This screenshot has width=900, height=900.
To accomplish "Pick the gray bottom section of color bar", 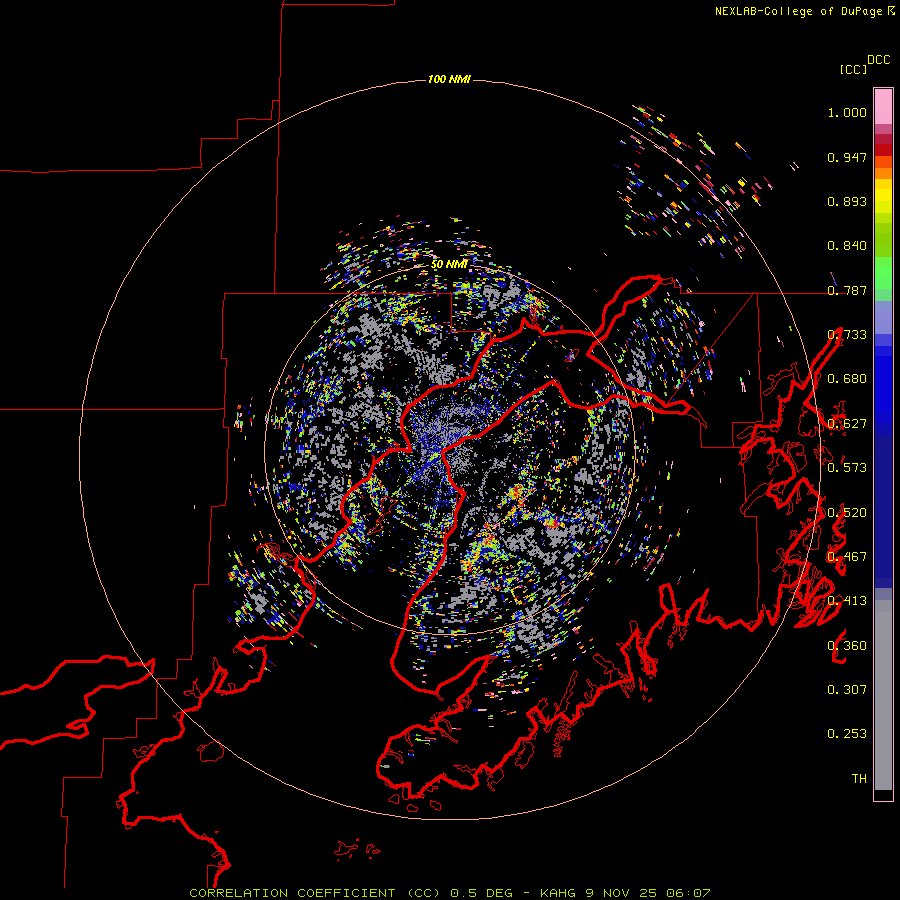I will [x=883, y=695].
